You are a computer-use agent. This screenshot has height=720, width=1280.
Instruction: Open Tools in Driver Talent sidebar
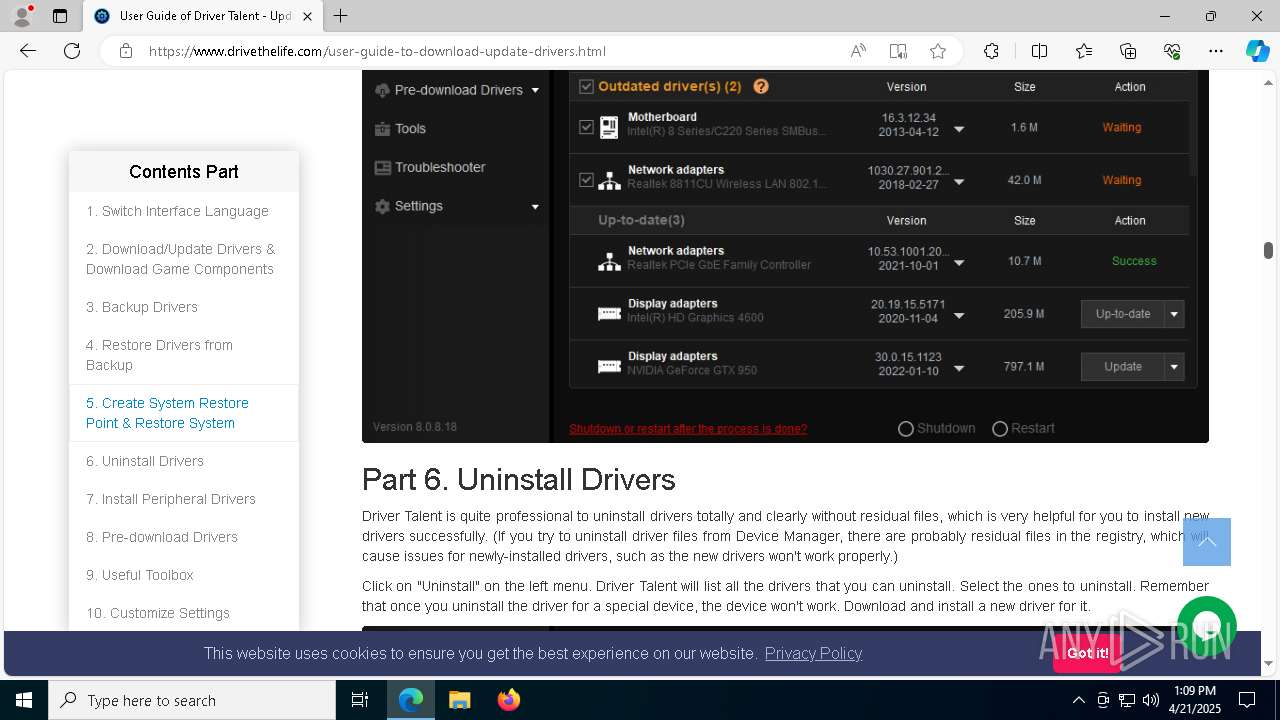pyautogui.click(x=410, y=129)
